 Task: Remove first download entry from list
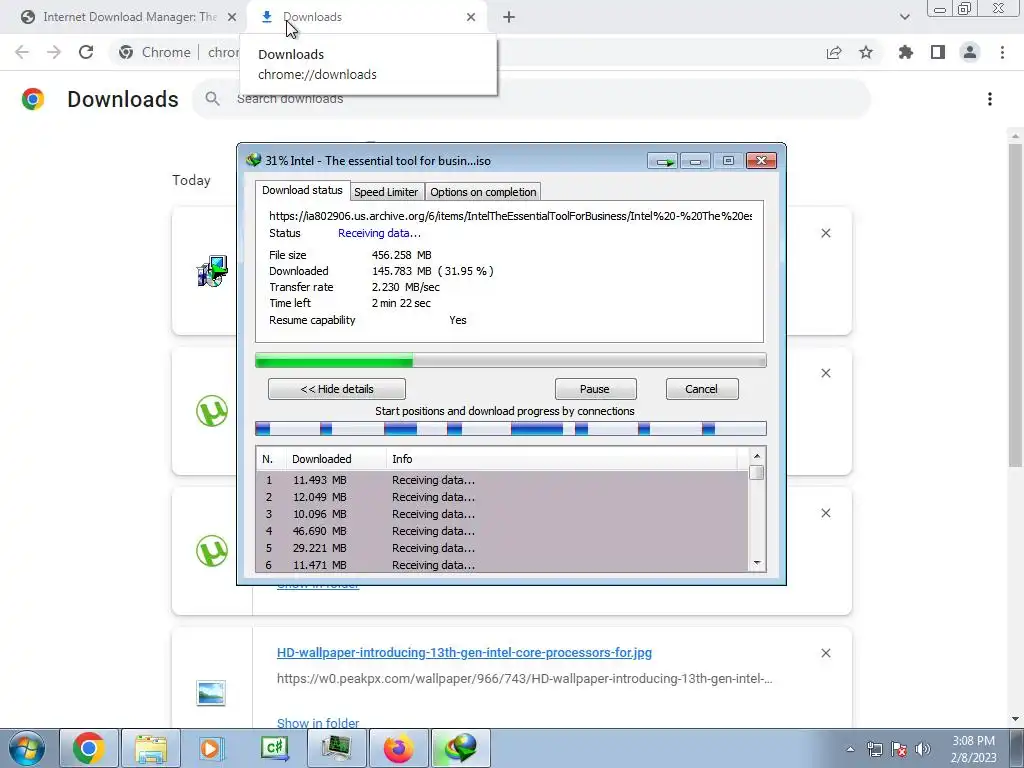point(825,233)
